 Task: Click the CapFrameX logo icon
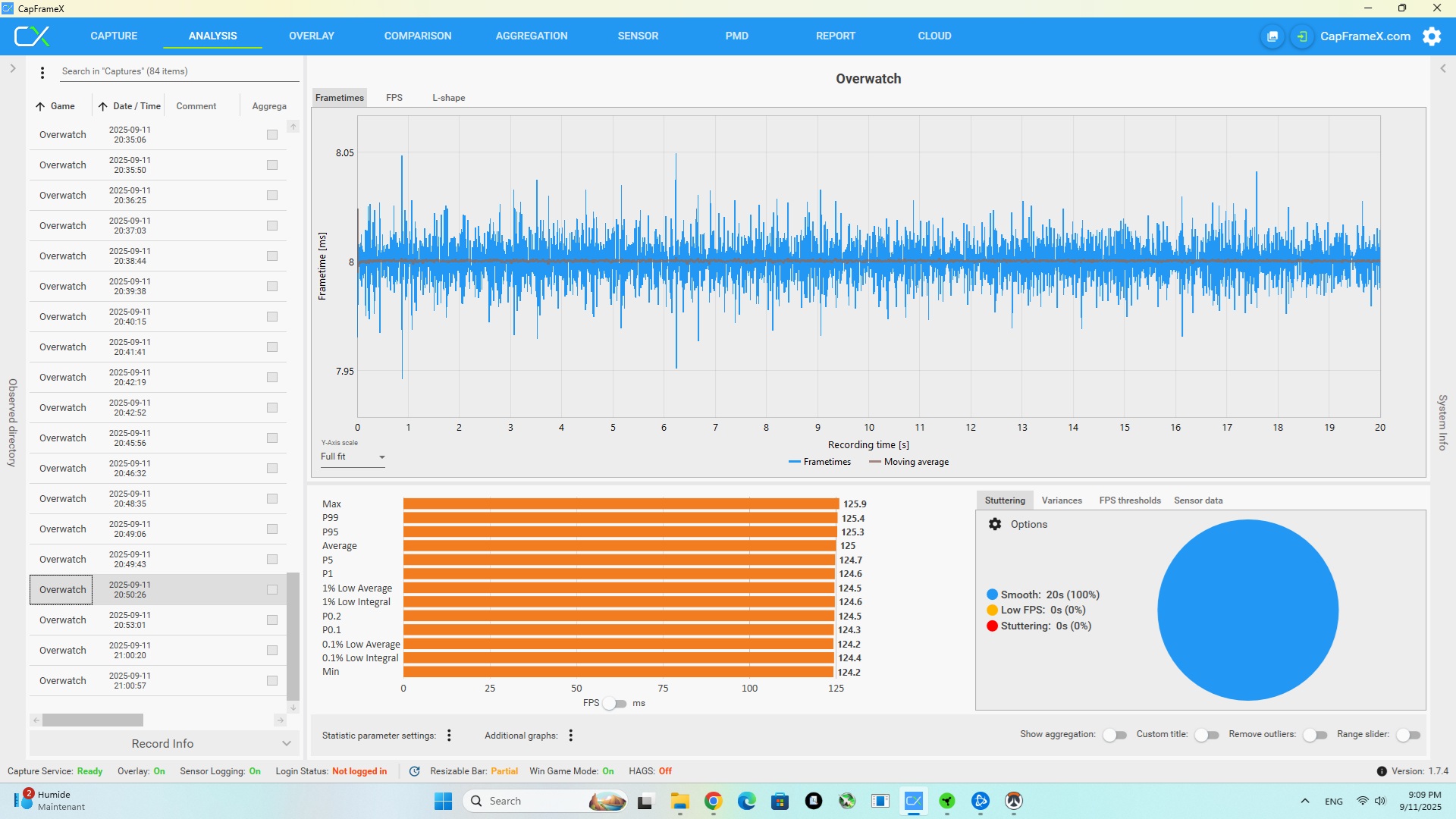[x=32, y=36]
